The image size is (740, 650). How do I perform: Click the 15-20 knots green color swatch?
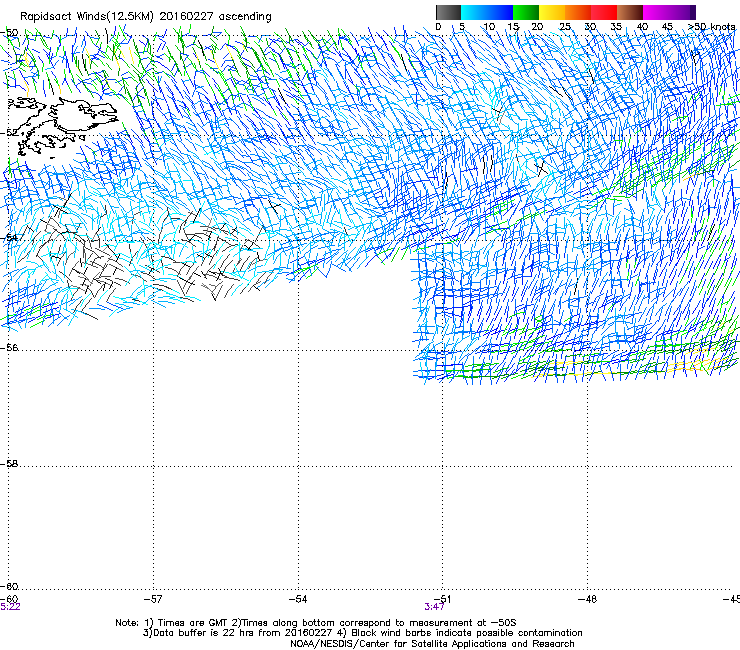526,12
